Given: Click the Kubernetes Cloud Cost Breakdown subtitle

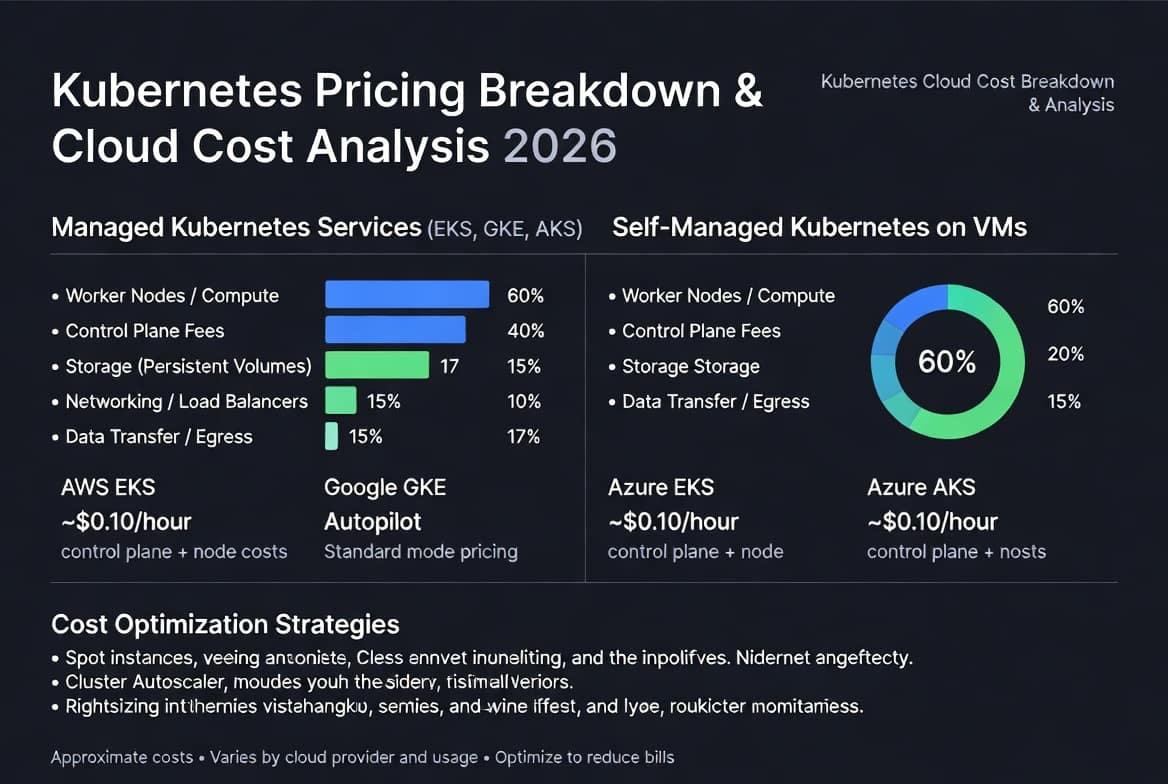Looking at the screenshot, I should [x=968, y=92].
